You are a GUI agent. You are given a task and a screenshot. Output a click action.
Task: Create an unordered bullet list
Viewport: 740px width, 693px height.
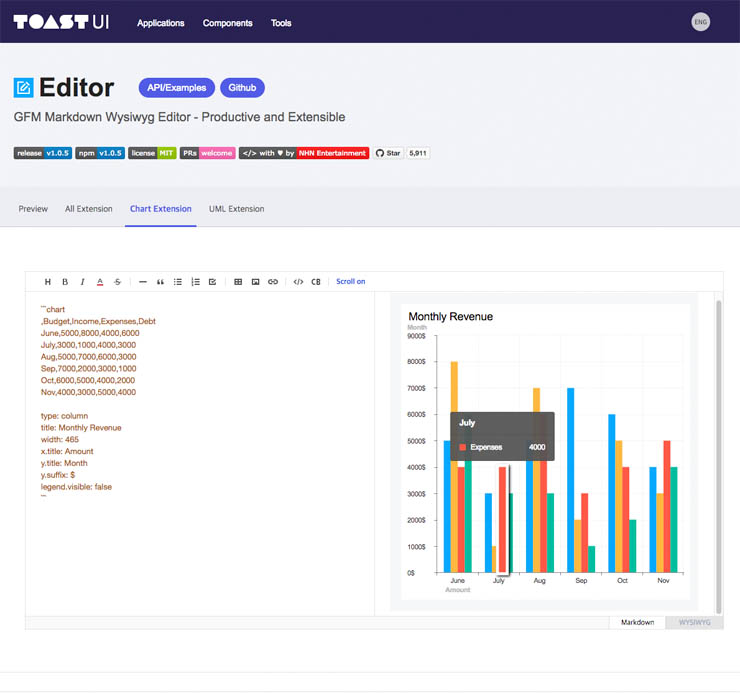[x=178, y=282]
